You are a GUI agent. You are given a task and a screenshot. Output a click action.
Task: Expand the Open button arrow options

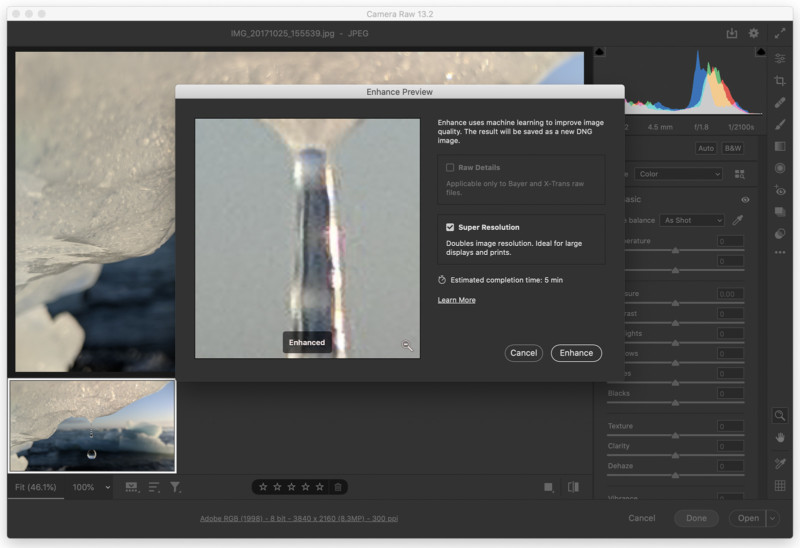773,518
